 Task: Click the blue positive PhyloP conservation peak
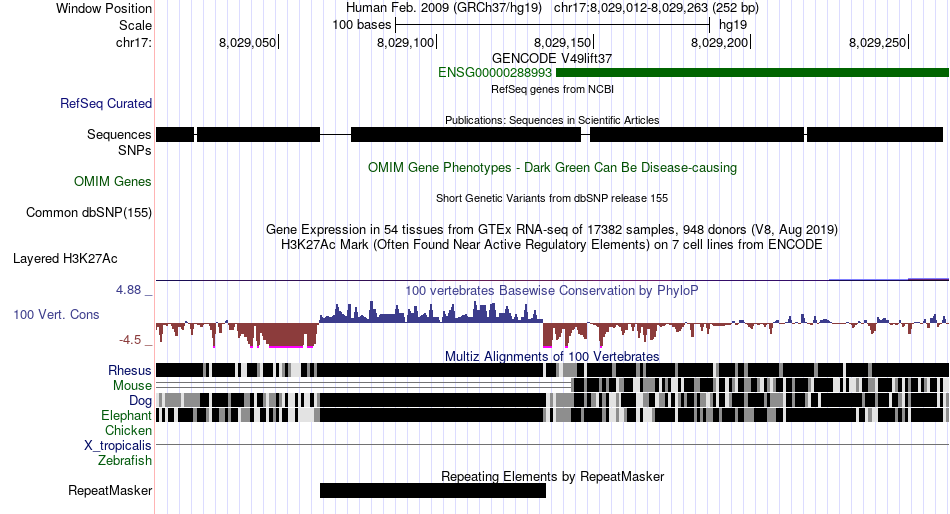tap(431, 313)
